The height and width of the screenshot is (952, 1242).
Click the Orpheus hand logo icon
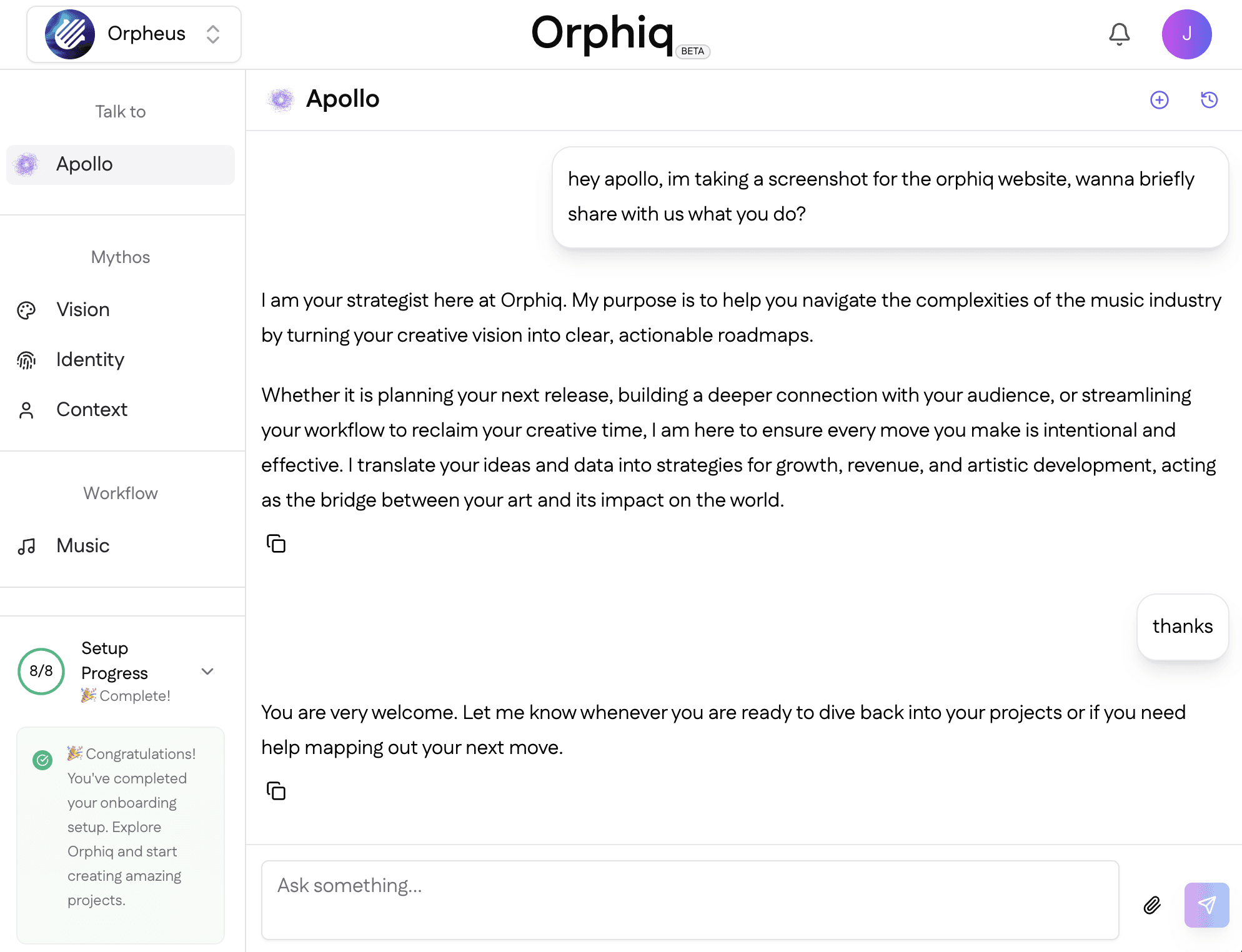[69, 33]
